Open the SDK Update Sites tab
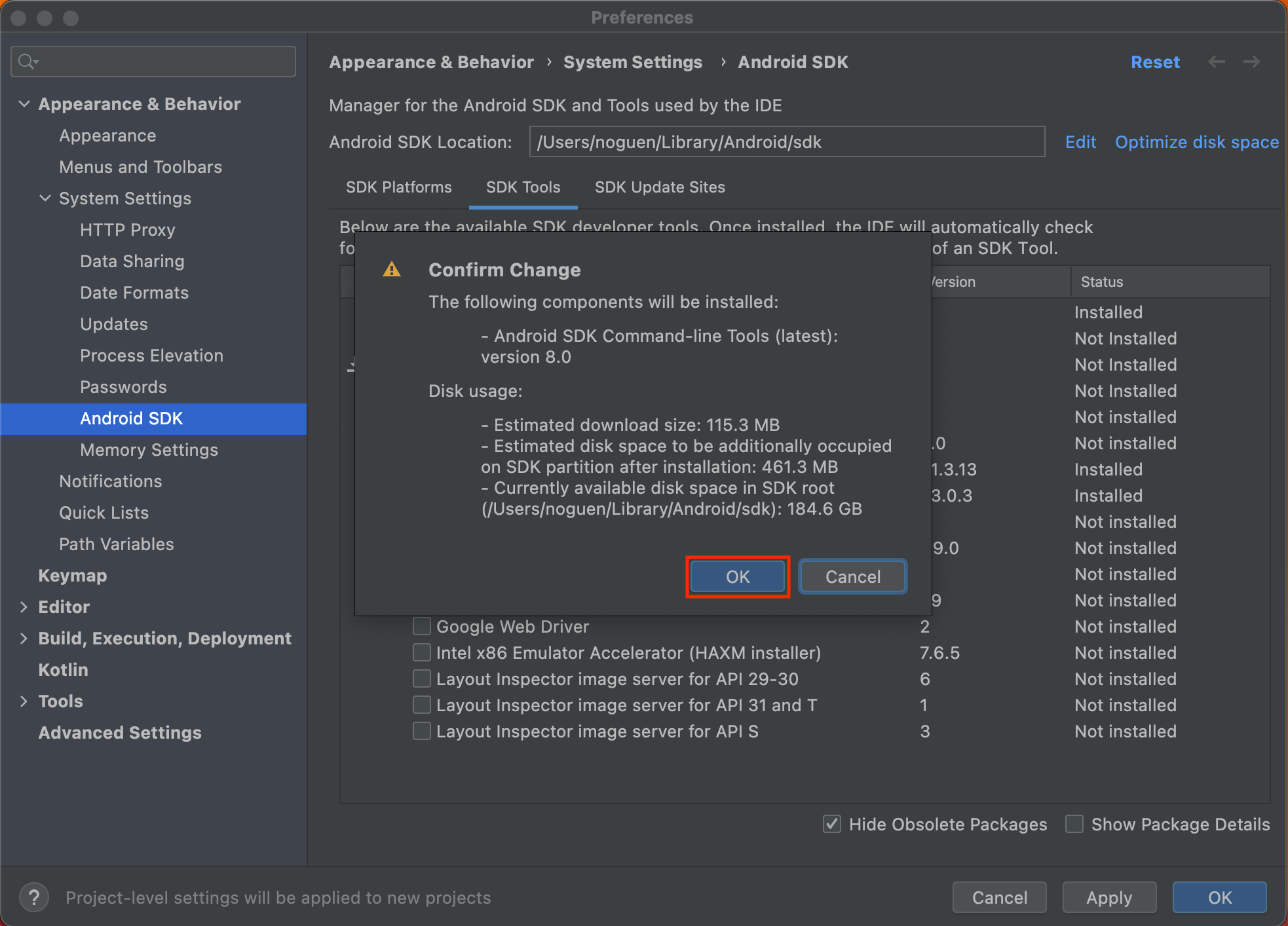 [x=659, y=187]
